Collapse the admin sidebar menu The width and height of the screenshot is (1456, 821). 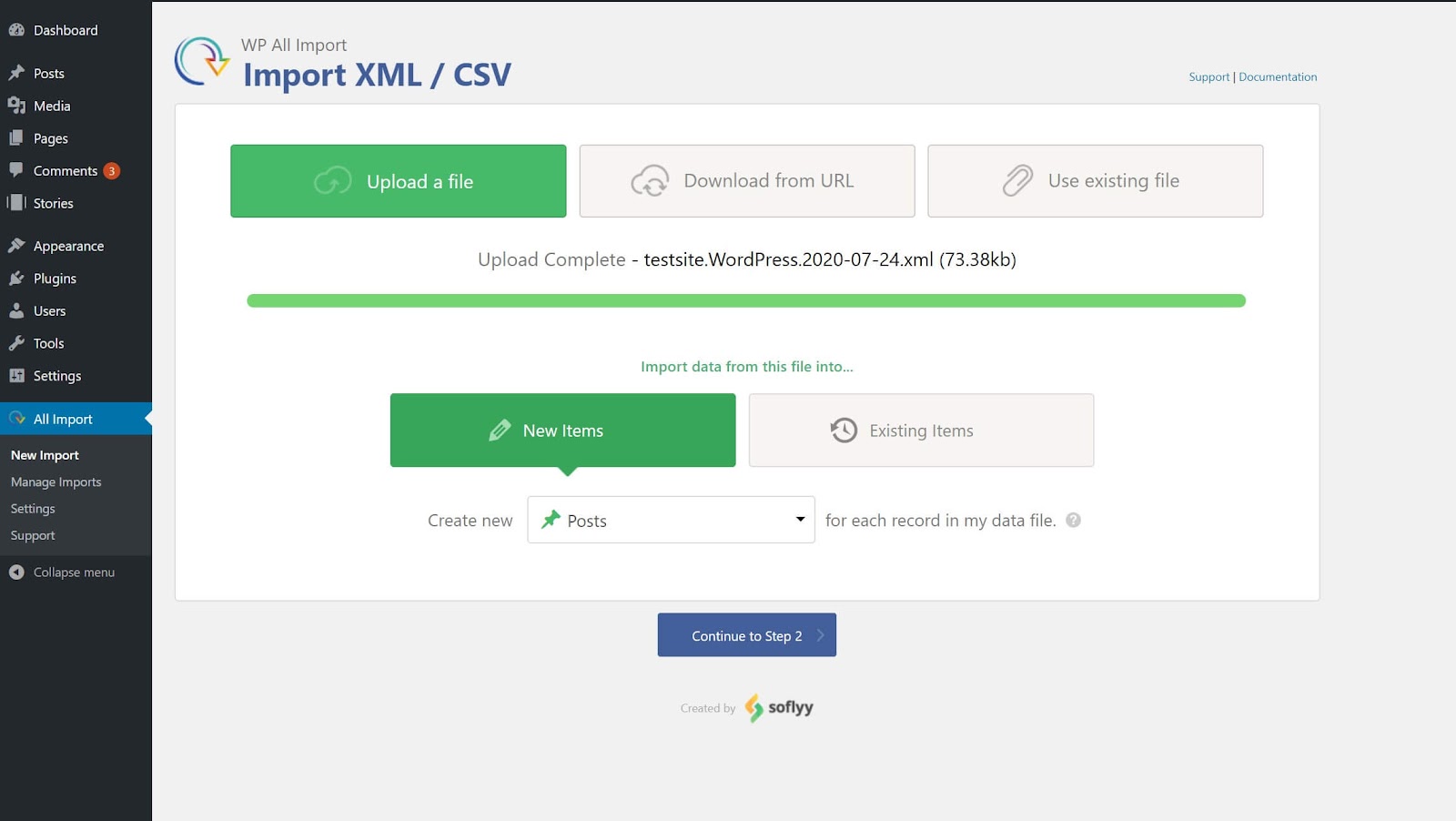click(76, 572)
